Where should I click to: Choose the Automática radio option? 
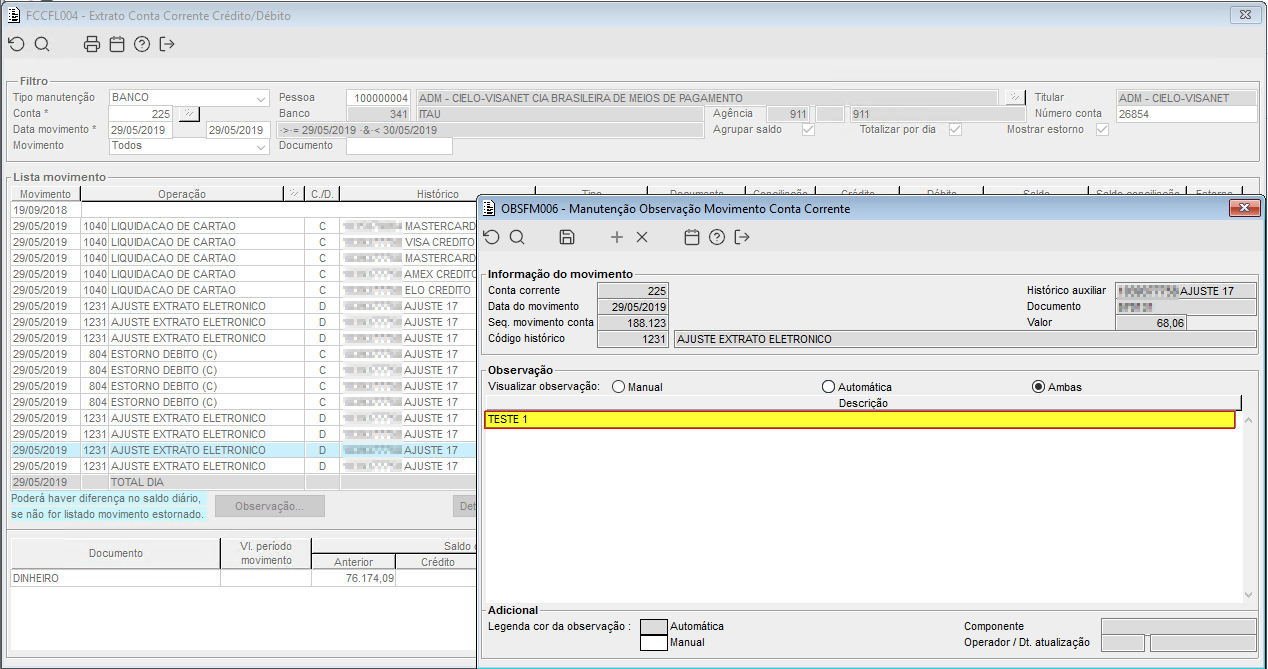[x=828, y=387]
